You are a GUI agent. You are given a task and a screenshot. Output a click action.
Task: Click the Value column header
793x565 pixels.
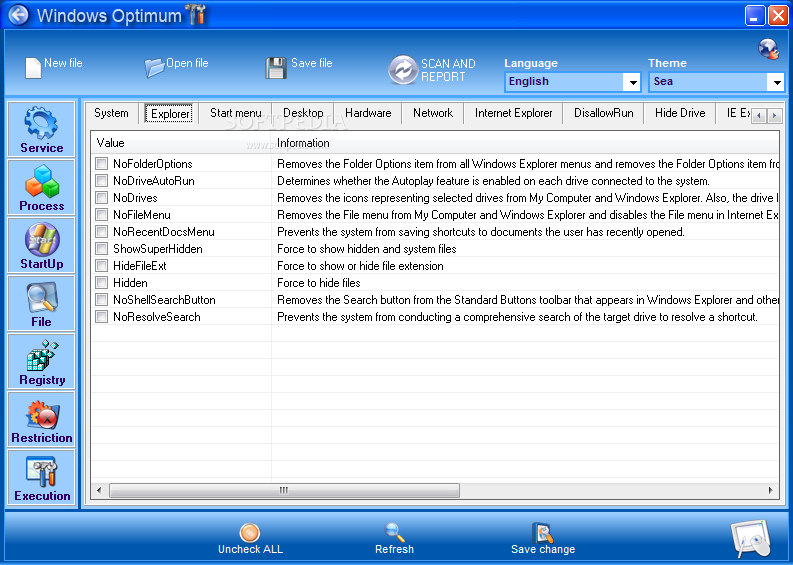coord(181,143)
